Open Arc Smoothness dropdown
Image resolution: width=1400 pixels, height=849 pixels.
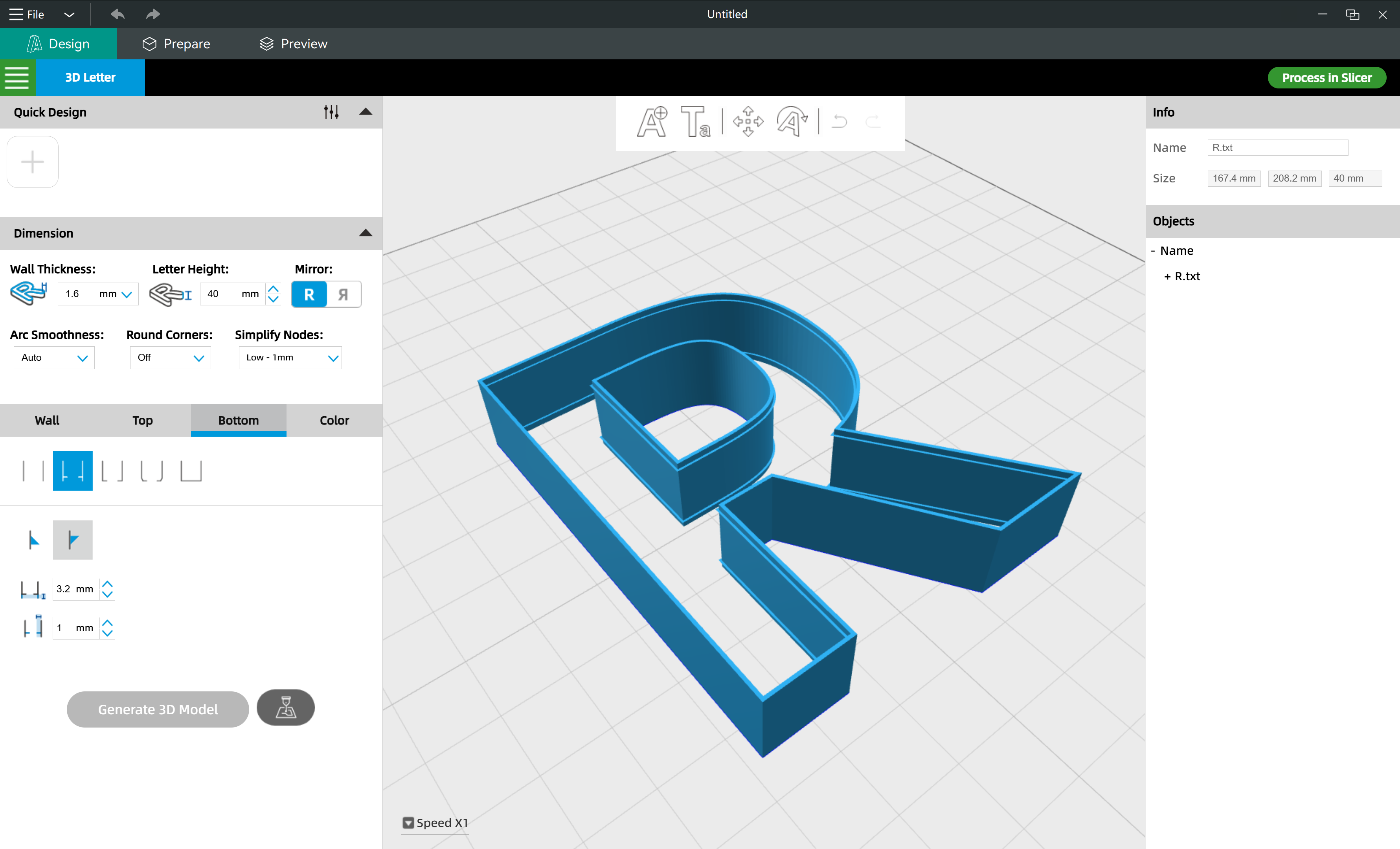pyautogui.click(x=54, y=357)
